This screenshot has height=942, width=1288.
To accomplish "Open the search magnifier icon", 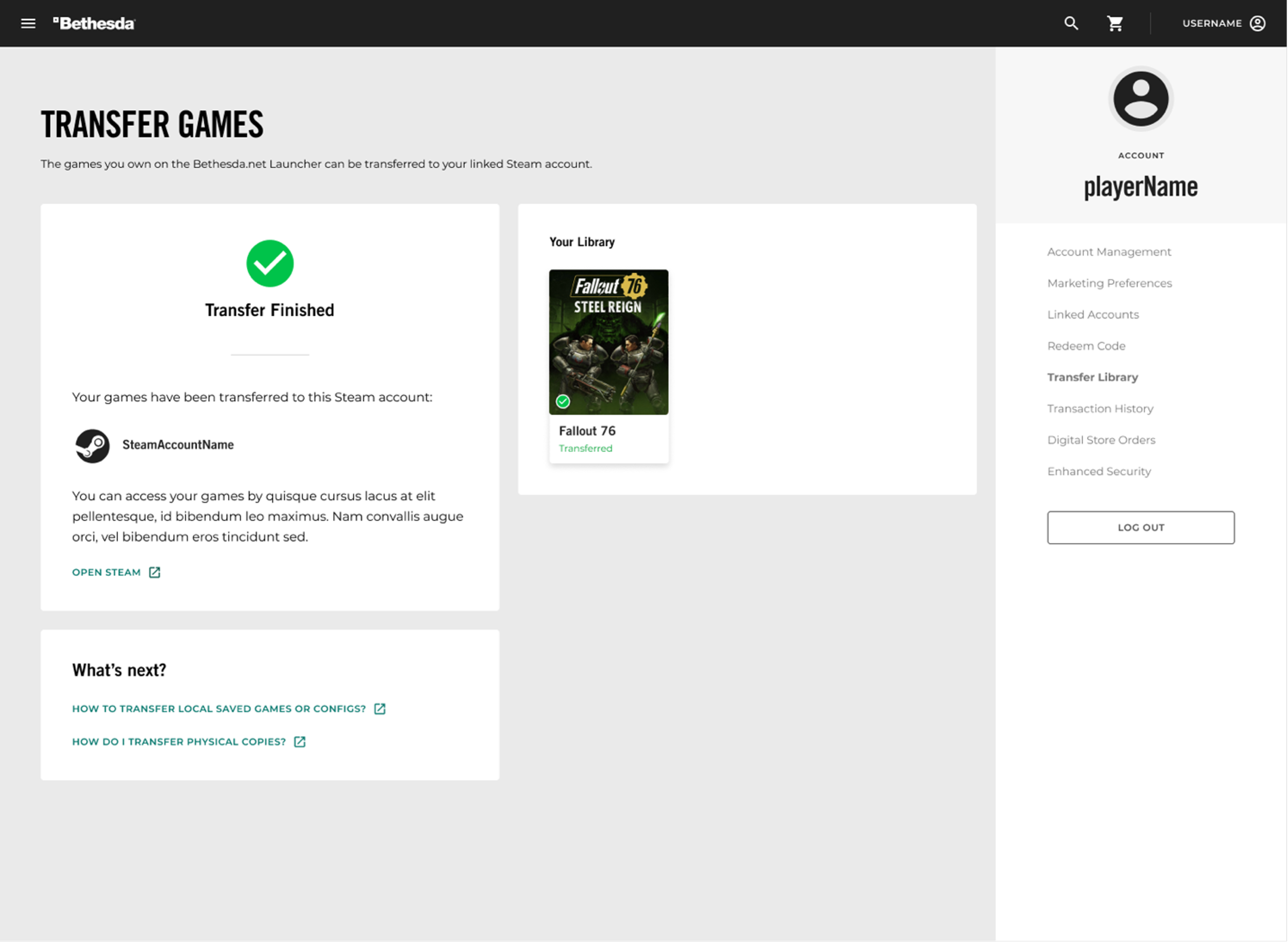I will (1071, 23).
